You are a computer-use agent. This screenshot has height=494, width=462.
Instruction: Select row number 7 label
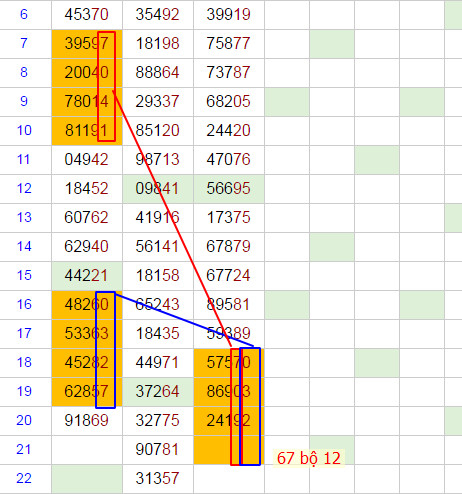[24, 44]
